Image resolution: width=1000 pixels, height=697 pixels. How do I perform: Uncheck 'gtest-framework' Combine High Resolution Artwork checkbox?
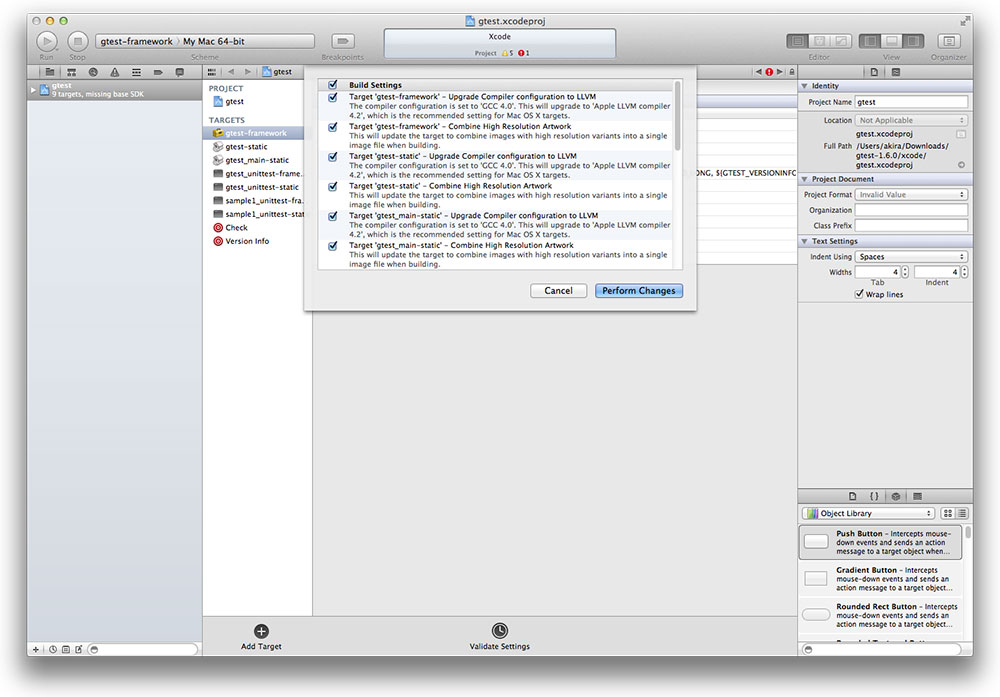coord(332,127)
